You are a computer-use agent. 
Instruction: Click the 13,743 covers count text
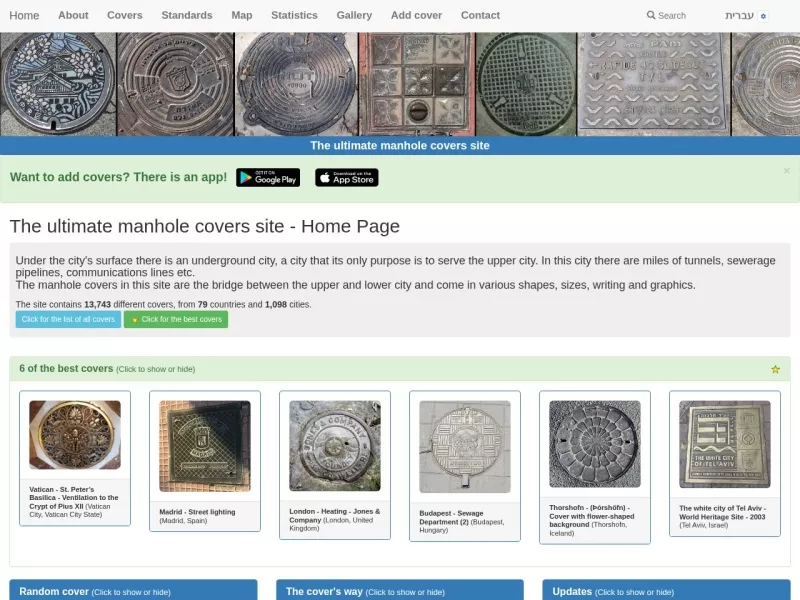point(97,304)
